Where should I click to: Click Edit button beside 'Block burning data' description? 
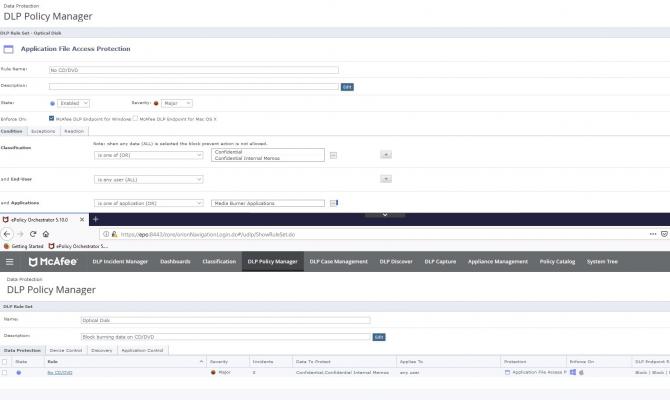click(x=379, y=337)
